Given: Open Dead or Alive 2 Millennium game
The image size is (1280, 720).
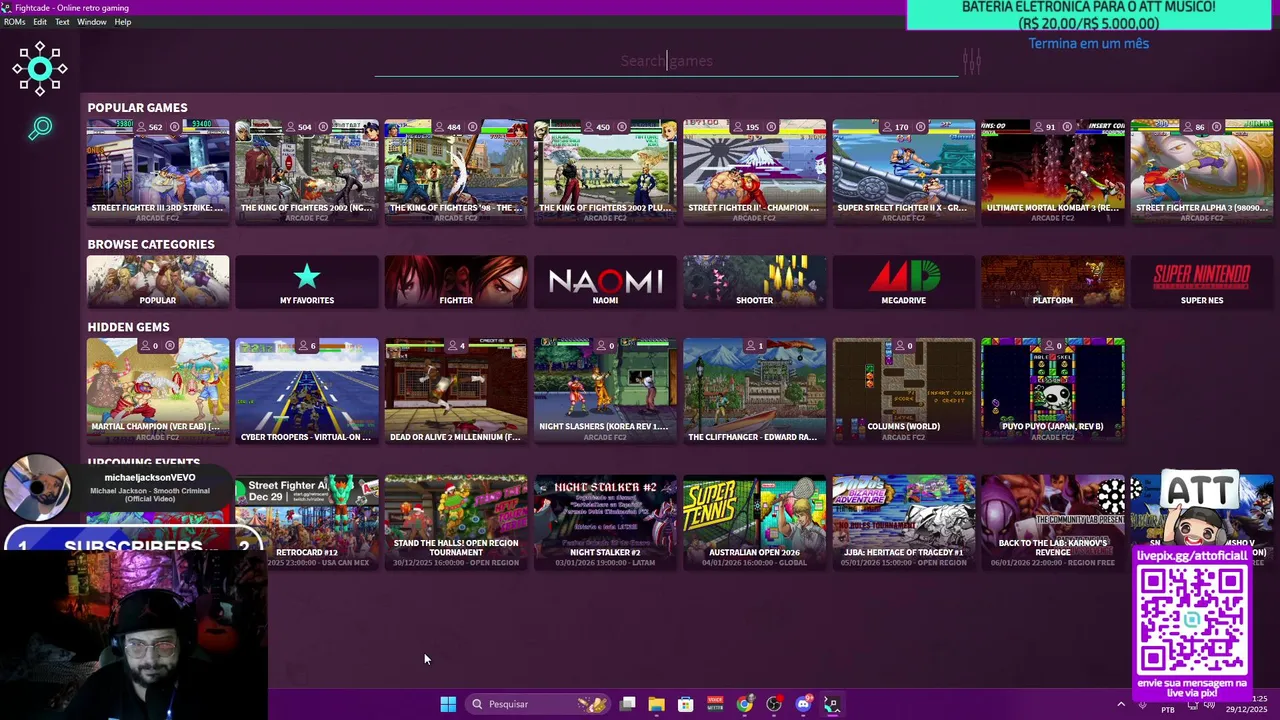Looking at the screenshot, I should pyautogui.click(x=456, y=390).
